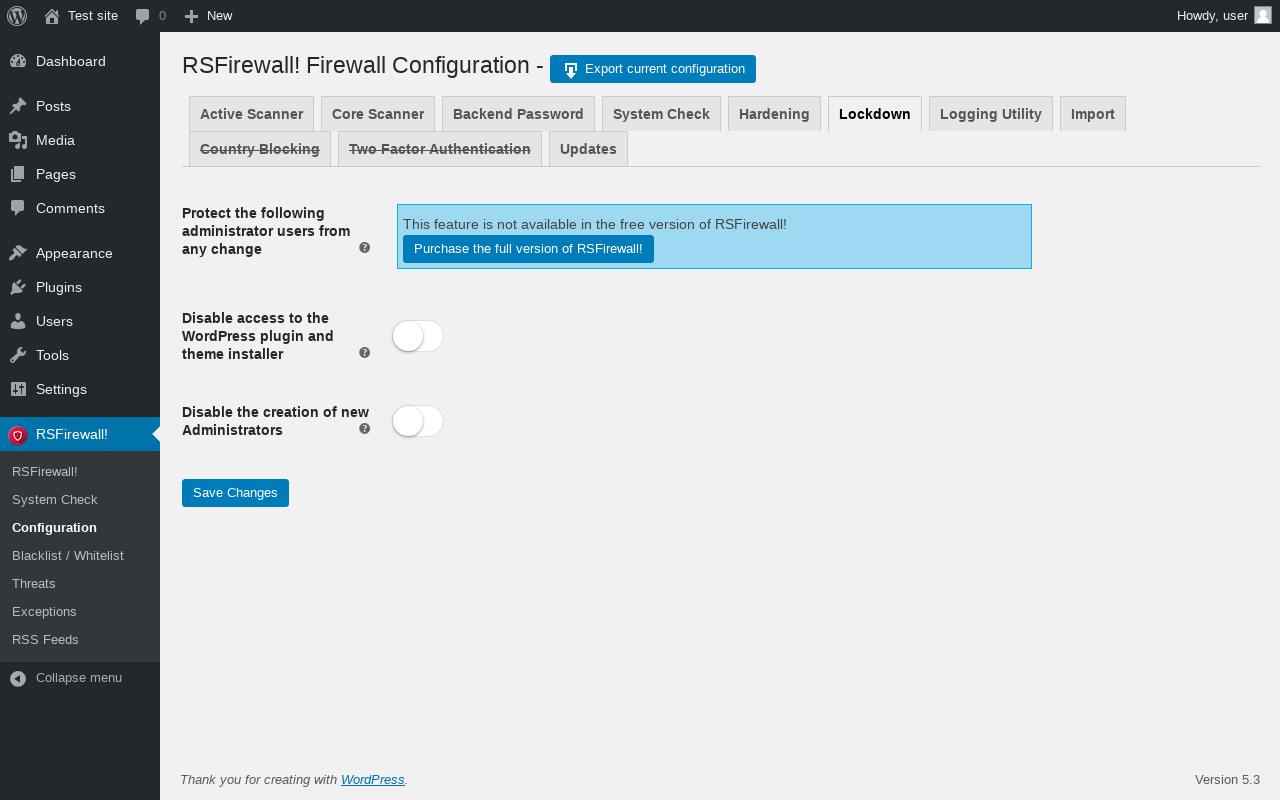The width and height of the screenshot is (1280, 800).
Task: Switch to the Core Scanner tab
Action: pyautogui.click(x=378, y=114)
